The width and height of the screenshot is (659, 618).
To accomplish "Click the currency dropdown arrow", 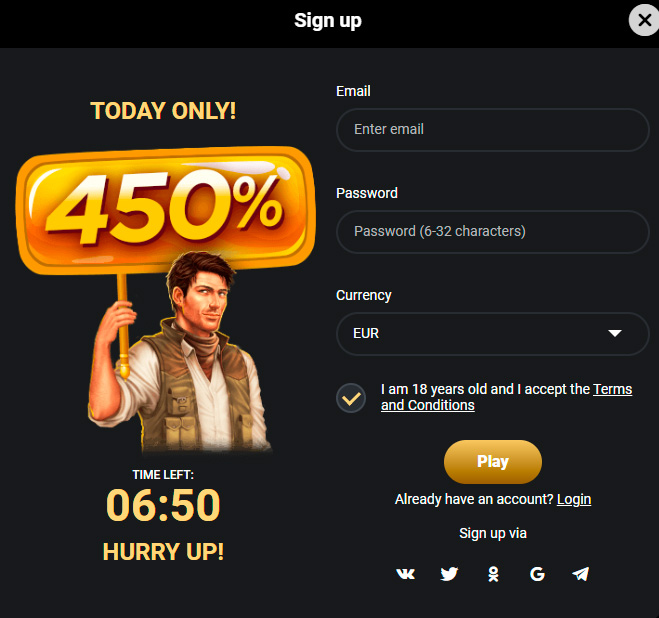I will click(x=615, y=333).
